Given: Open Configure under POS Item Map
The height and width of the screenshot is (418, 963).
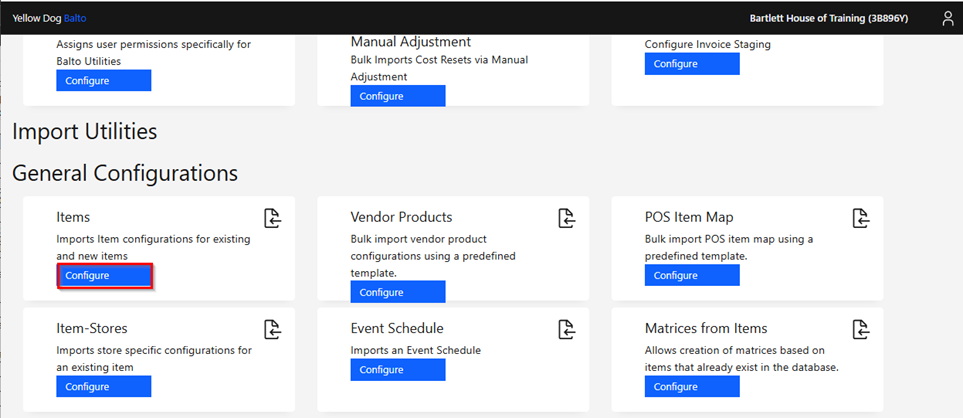Looking at the screenshot, I should 692,276.
